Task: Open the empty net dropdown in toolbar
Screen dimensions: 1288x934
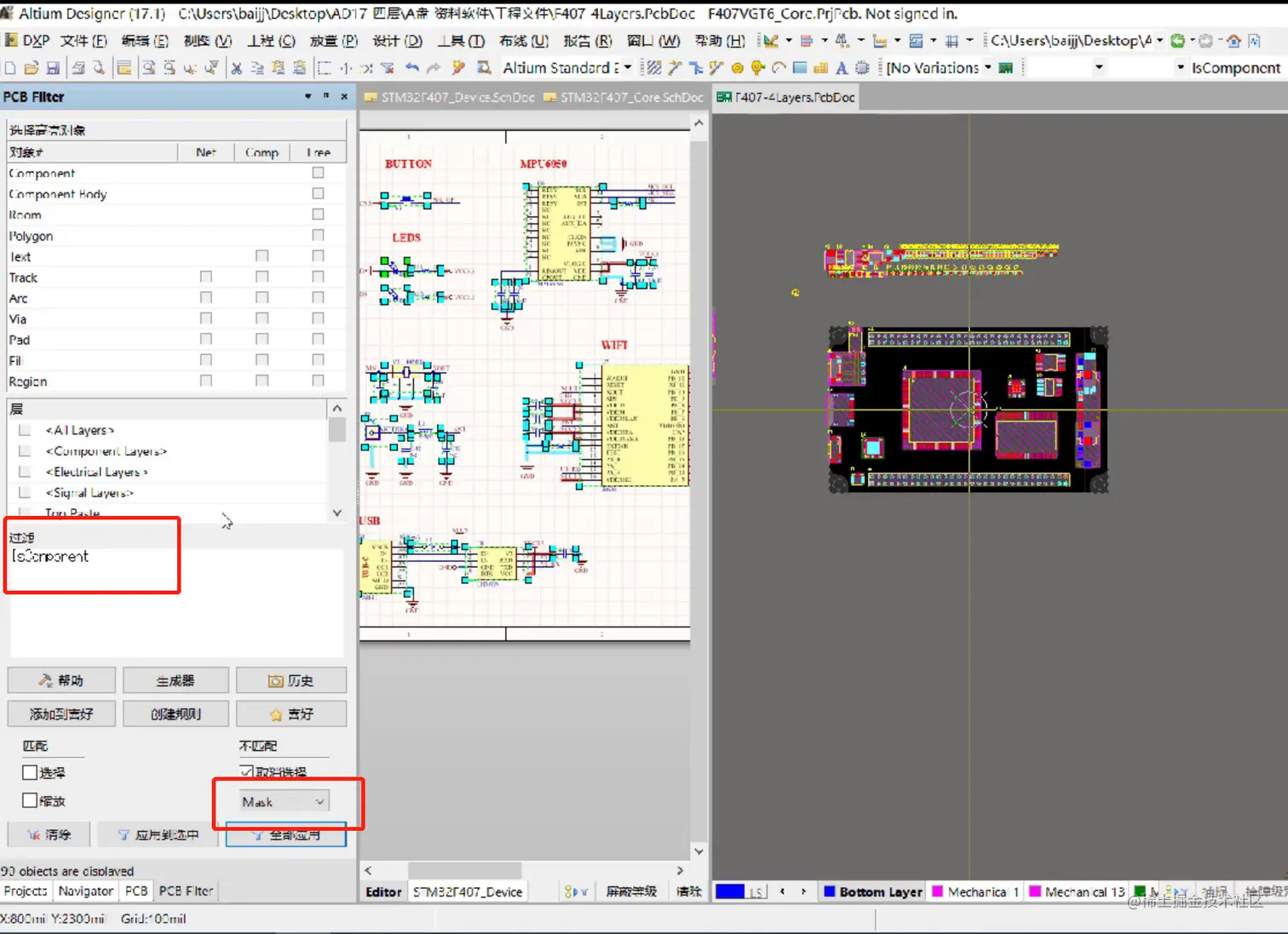Action: [x=1099, y=68]
